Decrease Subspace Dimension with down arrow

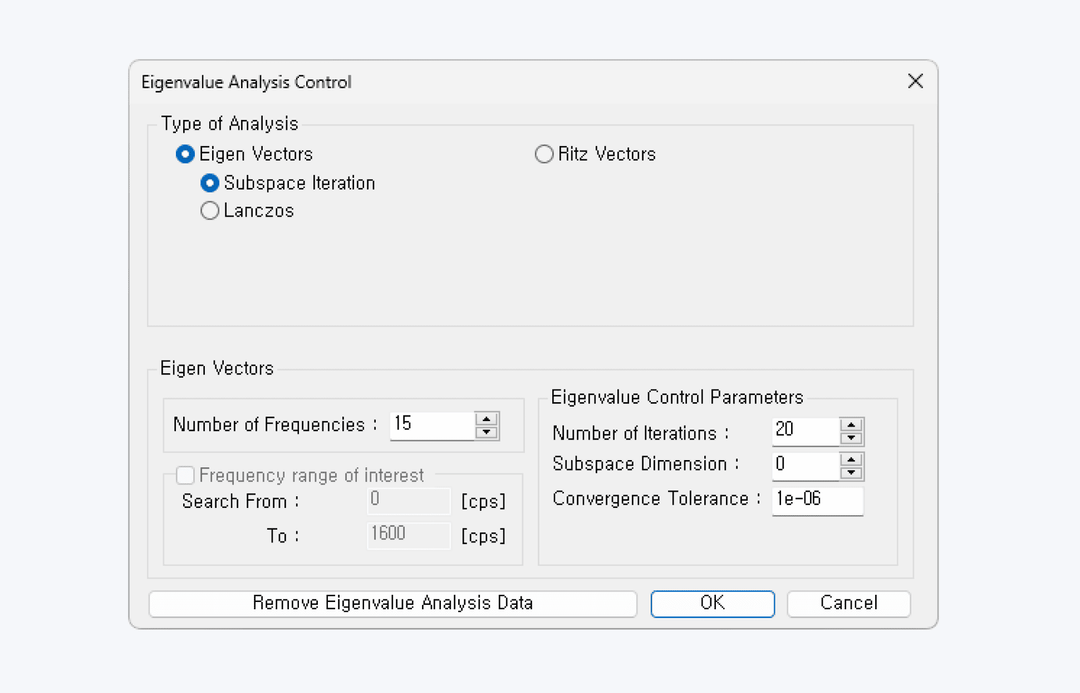point(851,473)
